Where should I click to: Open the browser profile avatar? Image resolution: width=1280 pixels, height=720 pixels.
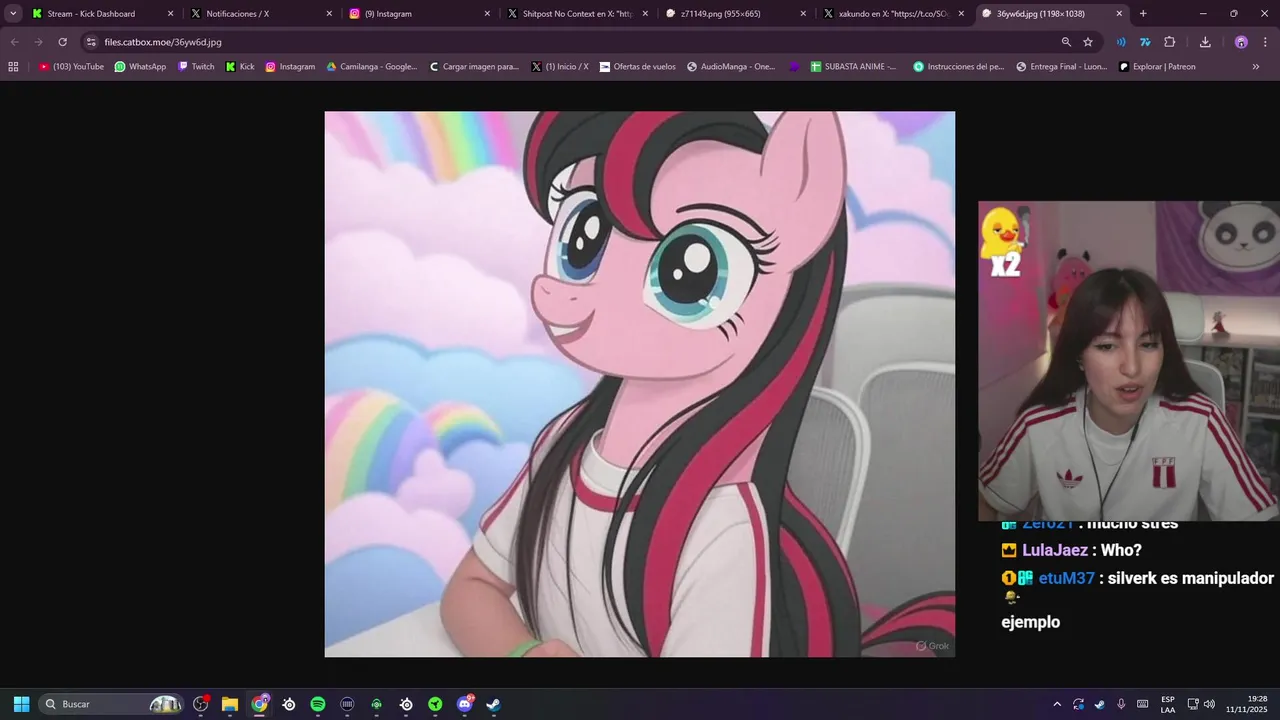click(1241, 42)
